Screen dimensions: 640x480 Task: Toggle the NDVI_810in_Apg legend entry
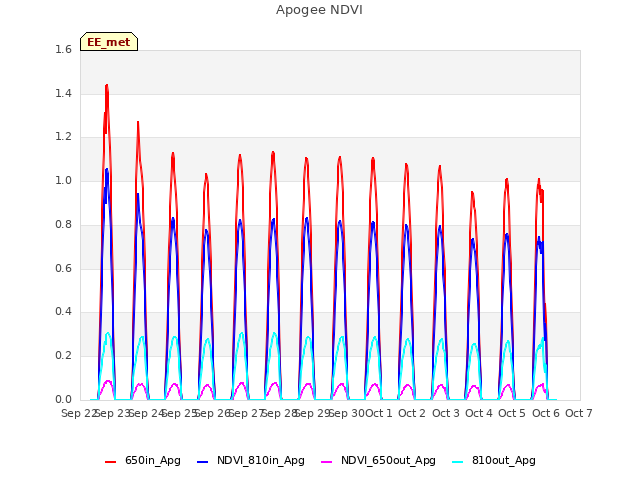251,460
